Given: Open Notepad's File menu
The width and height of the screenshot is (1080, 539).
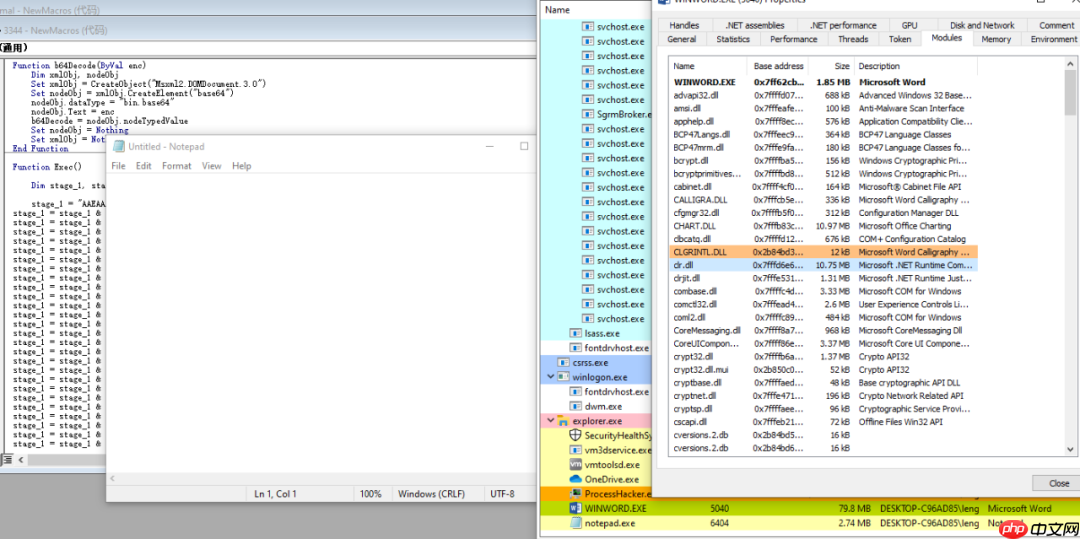Looking at the screenshot, I should (118, 166).
